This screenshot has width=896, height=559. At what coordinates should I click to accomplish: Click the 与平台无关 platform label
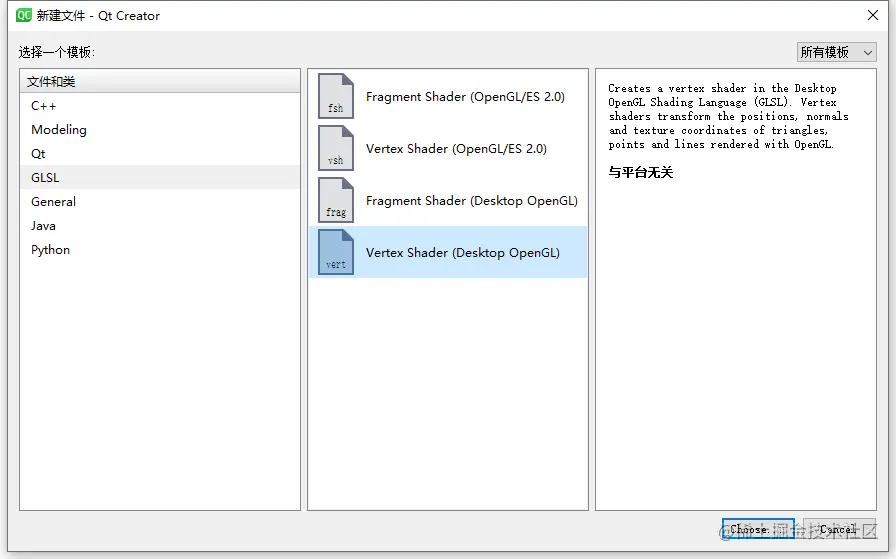(641, 172)
